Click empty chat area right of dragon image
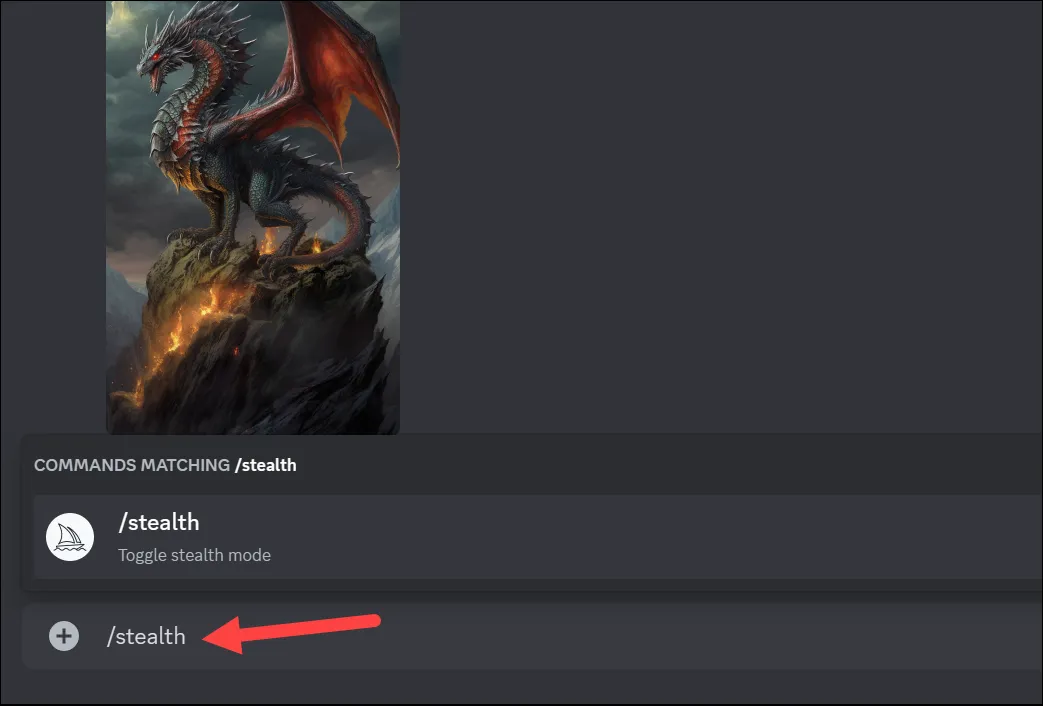This screenshot has height=706, width=1043. tap(718, 213)
